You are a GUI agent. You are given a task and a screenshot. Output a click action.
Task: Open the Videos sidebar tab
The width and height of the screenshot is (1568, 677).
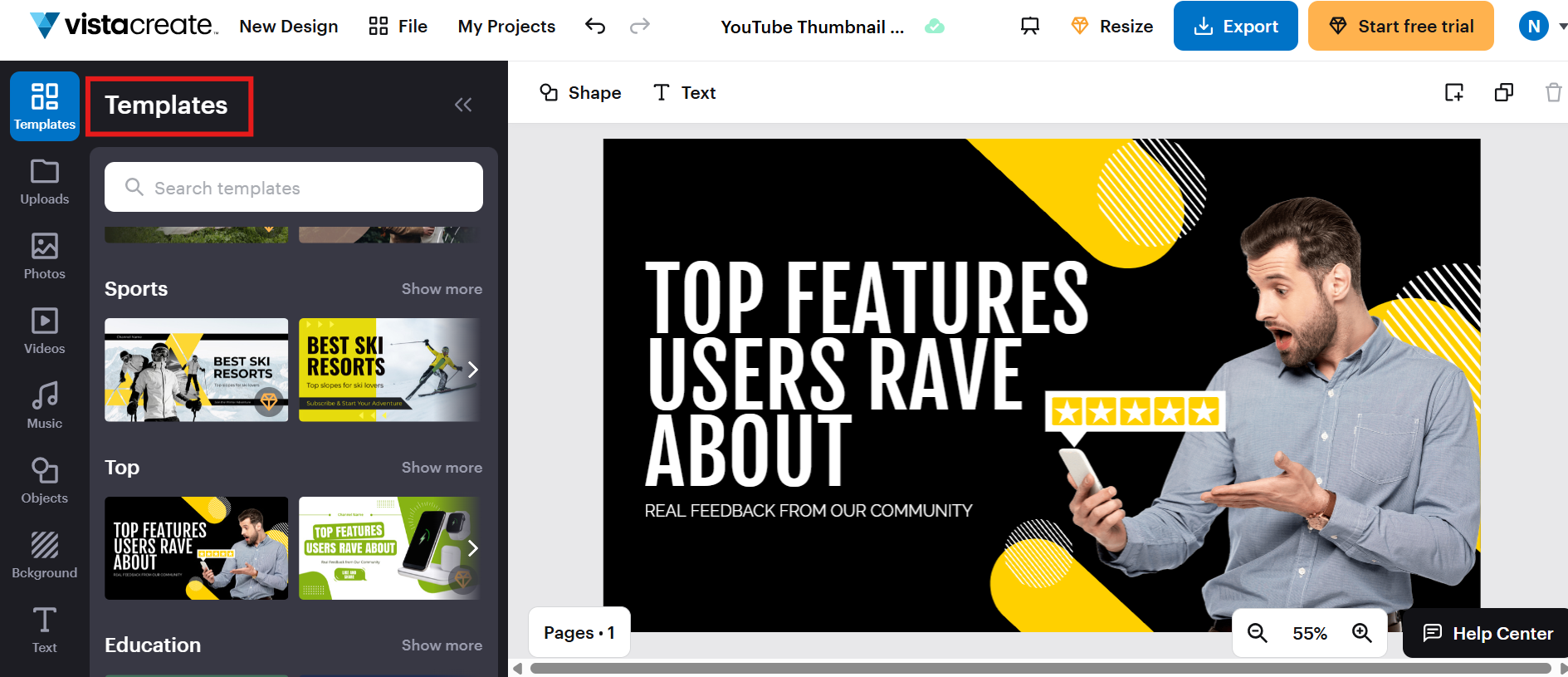coord(45,331)
